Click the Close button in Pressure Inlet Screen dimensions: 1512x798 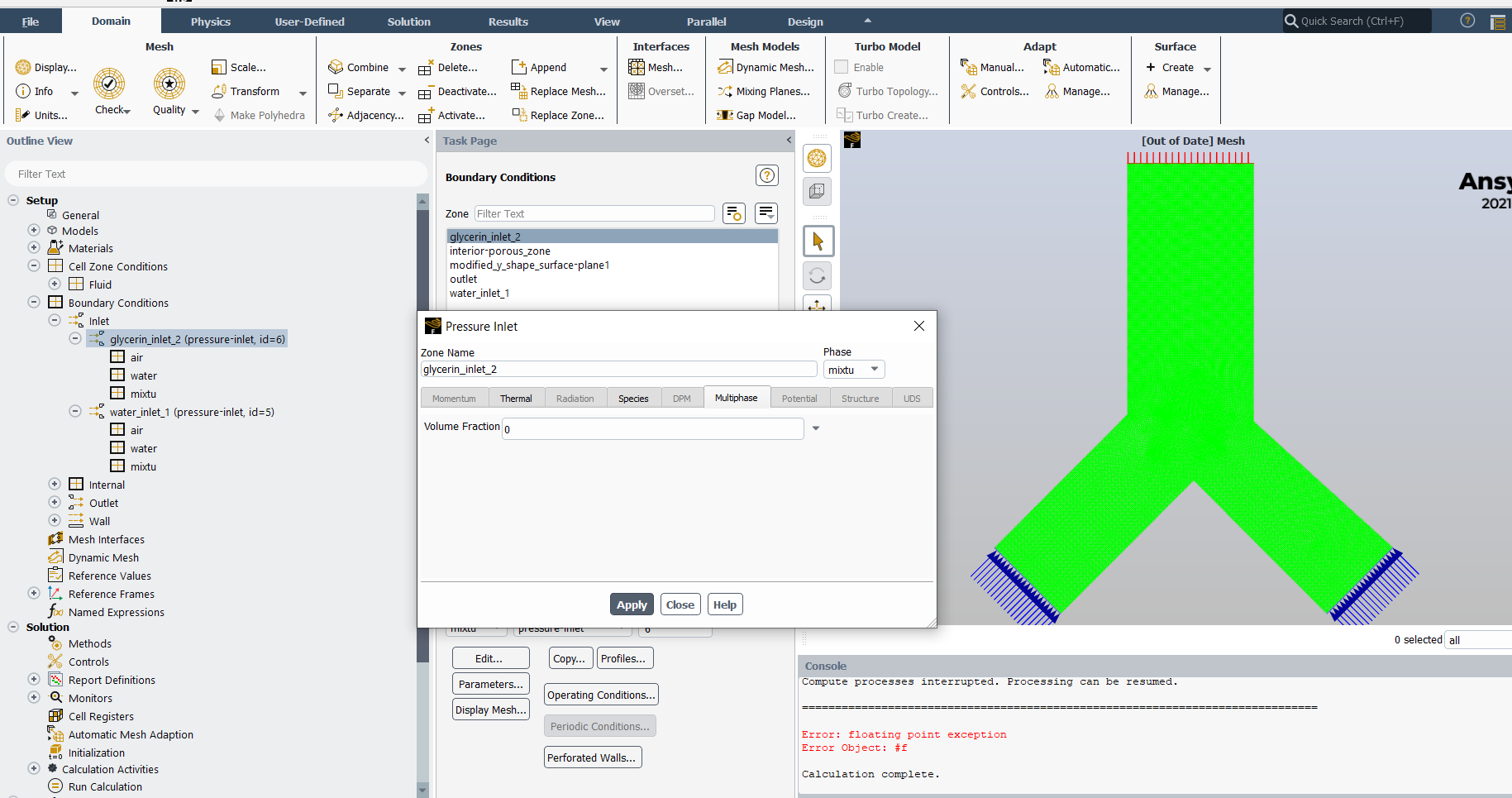pos(680,604)
